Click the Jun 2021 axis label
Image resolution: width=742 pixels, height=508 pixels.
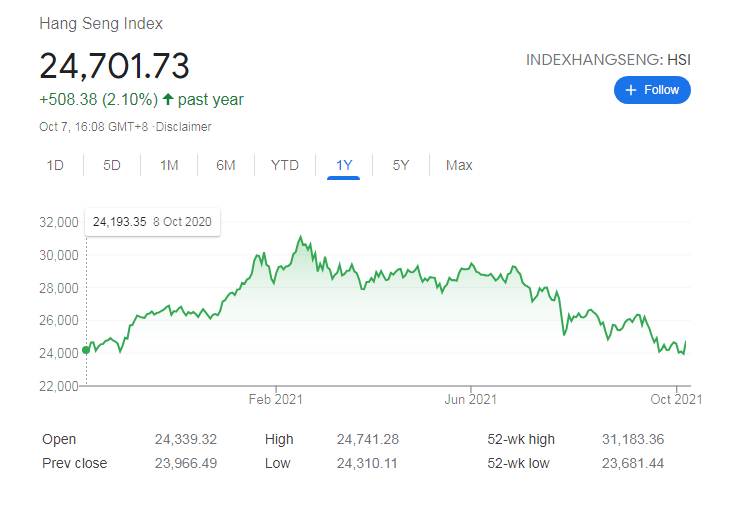tap(470, 400)
